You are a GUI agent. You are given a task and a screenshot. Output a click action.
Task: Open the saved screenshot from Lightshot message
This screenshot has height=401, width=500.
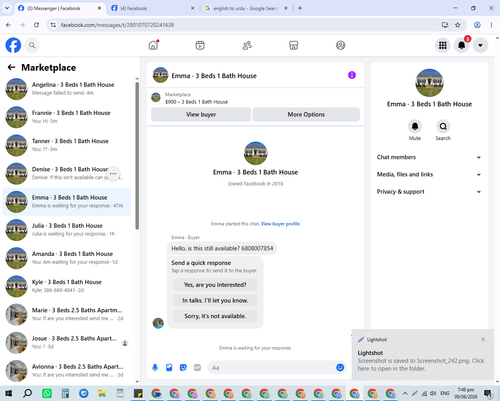pos(421,364)
